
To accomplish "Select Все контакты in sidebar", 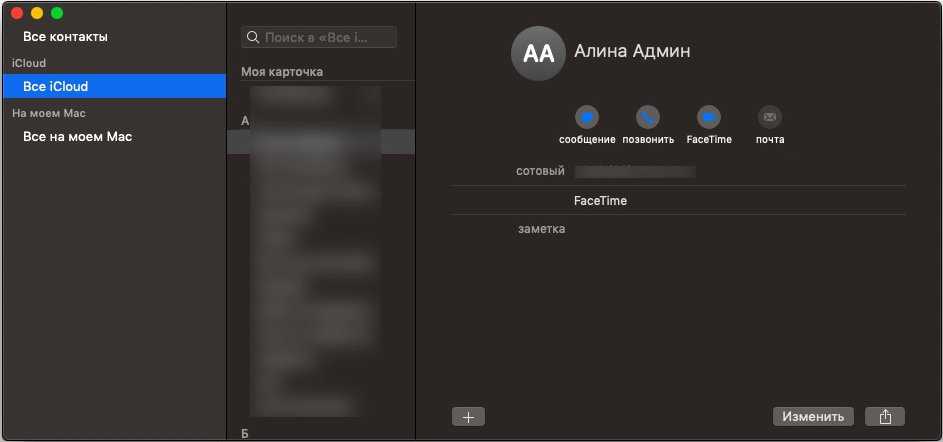I will (66, 37).
